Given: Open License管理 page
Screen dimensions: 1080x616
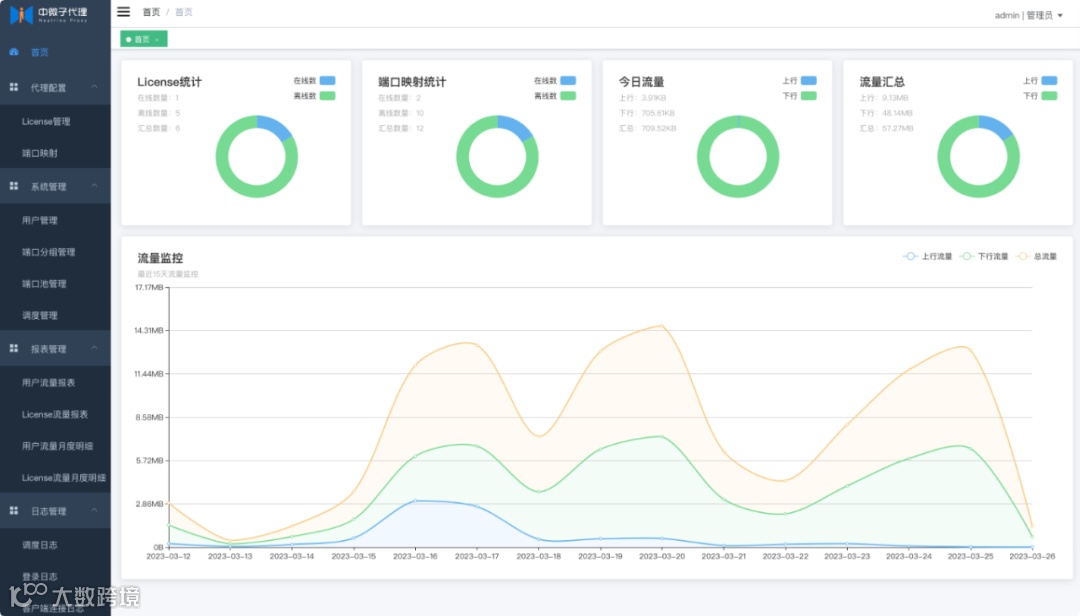Looking at the screenshot, I should (55, 121).
